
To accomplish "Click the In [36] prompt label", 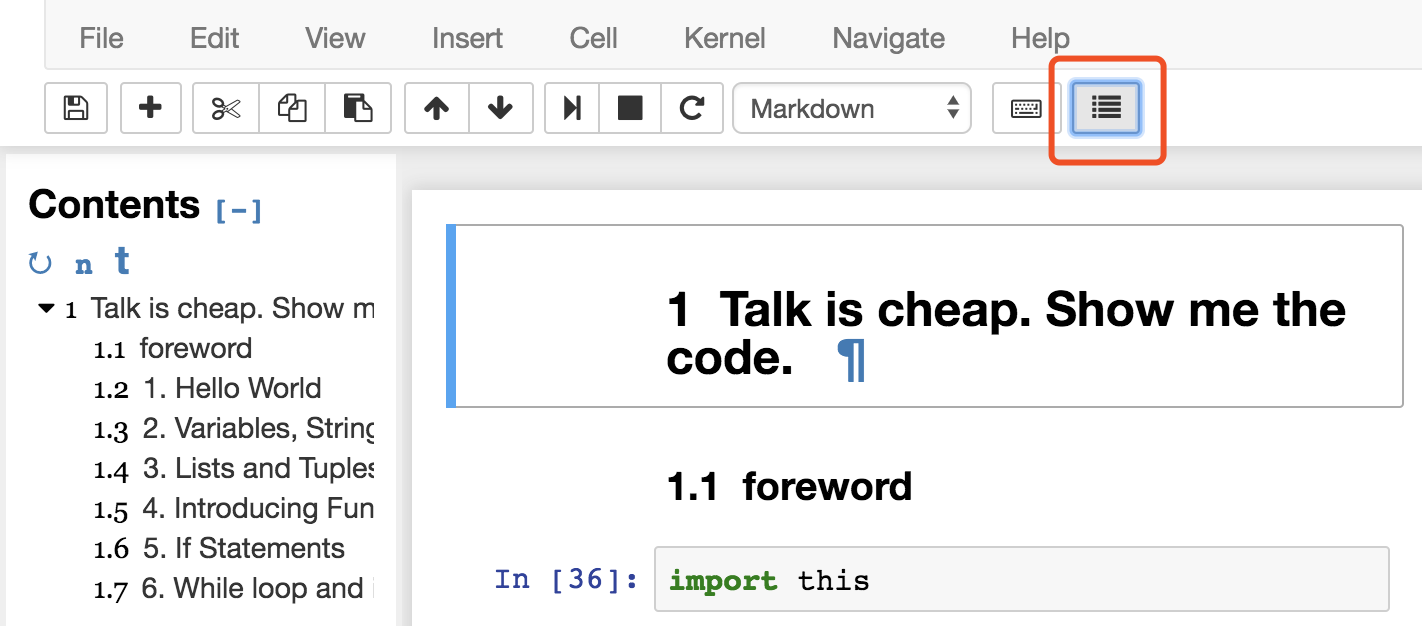I will (567, 579).
